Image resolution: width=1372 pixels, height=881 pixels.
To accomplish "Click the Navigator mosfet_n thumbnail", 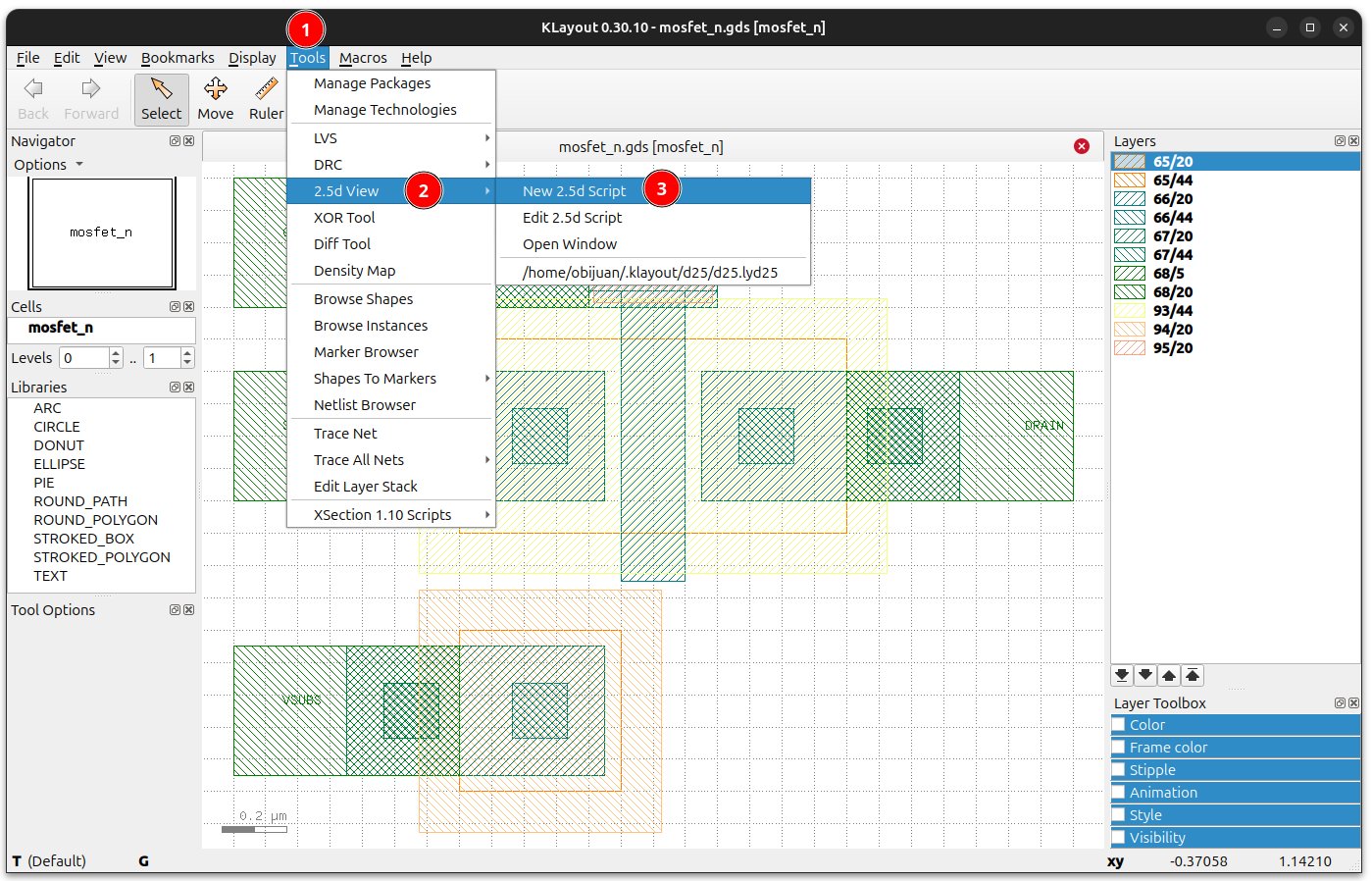I will [103, 233].
